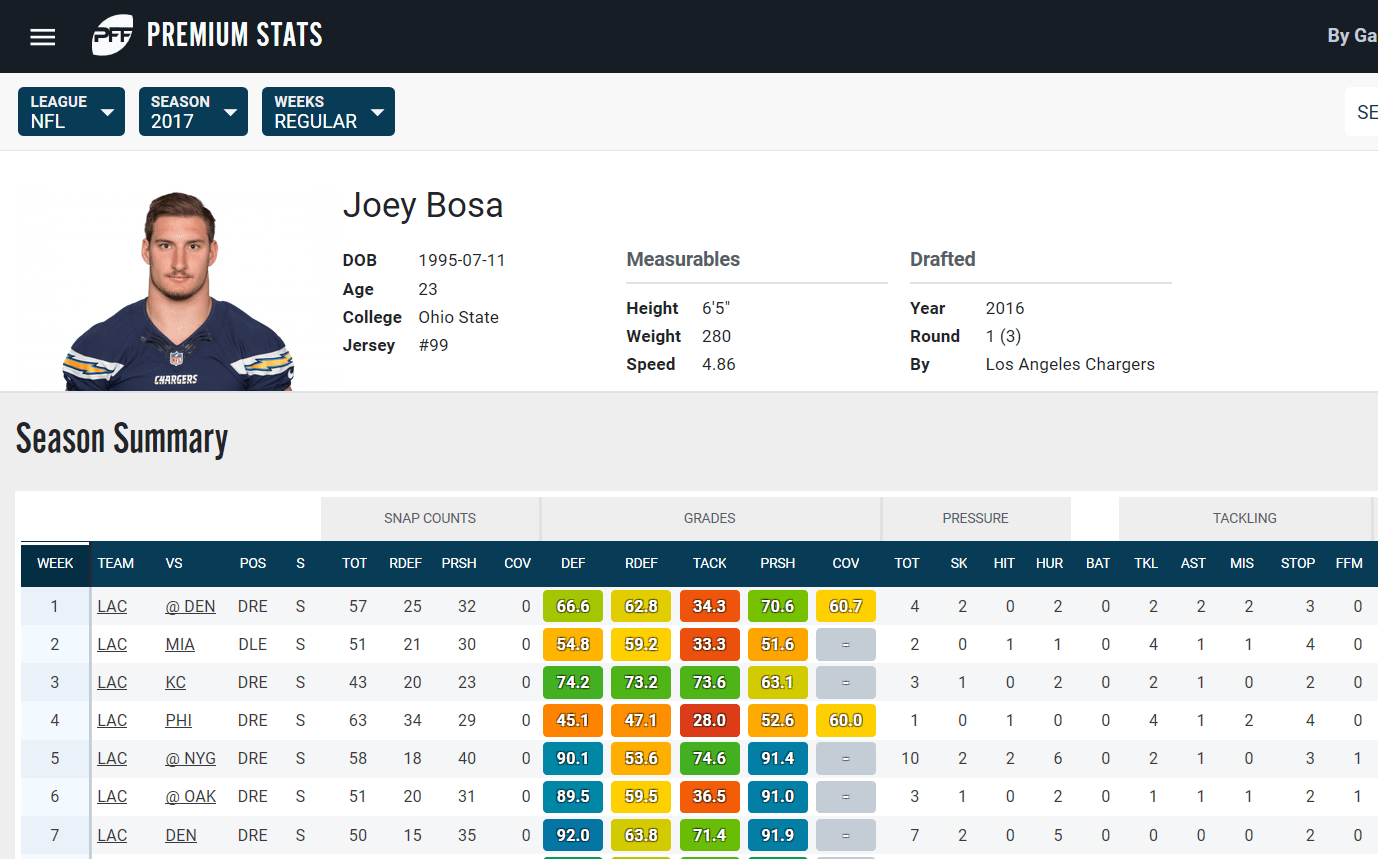Click the GRADES section header
Viewport: 1378px width, 859px height.
[710, 518]
